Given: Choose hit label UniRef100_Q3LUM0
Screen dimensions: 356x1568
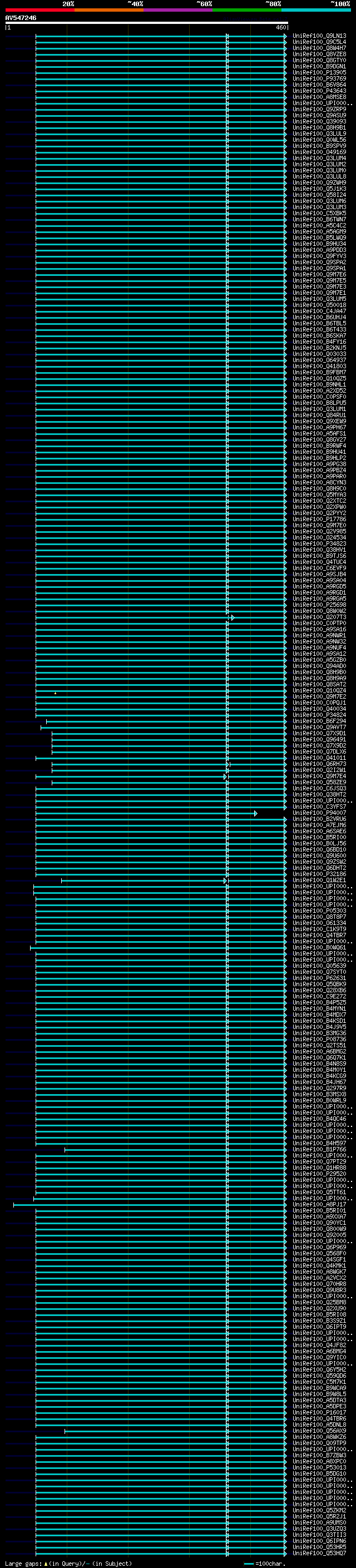Looking at the screenshot, I should pos(319,170).
